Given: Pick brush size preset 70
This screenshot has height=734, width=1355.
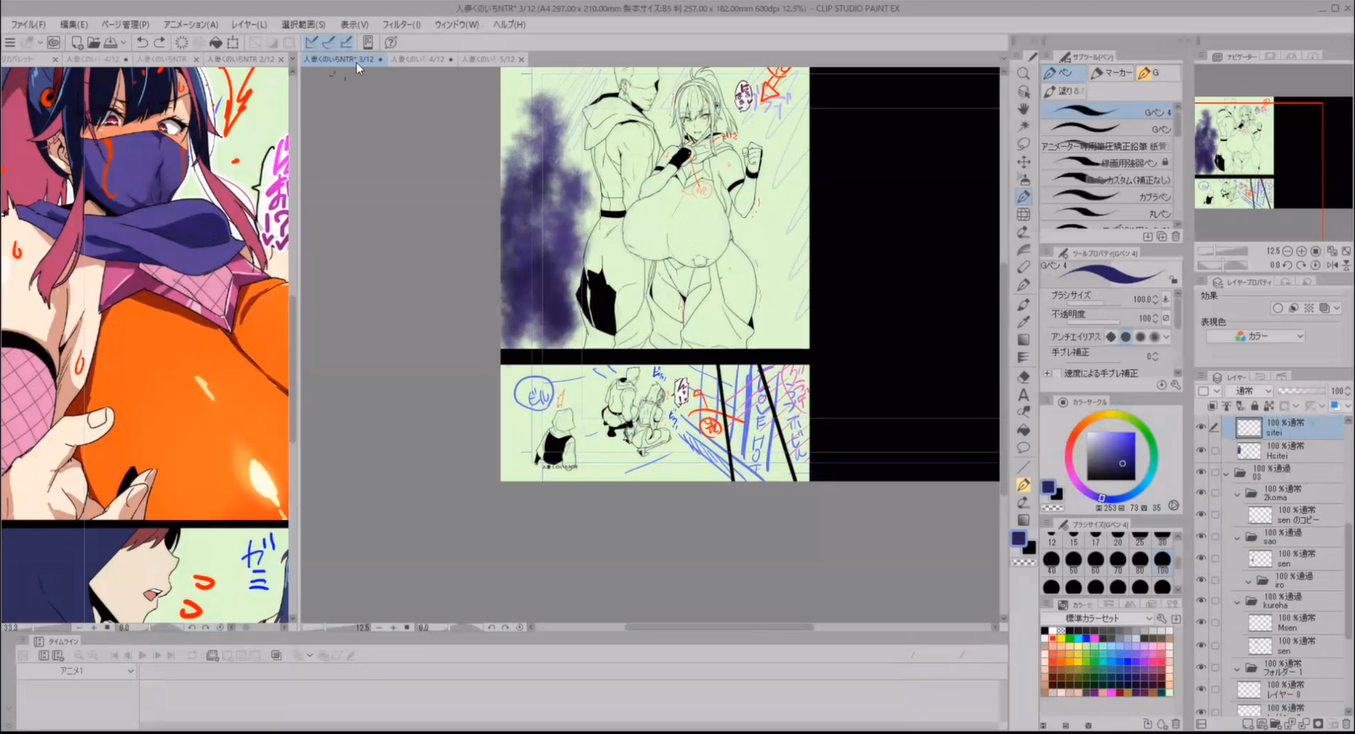Looking at the screenshot, I should (1118, 560).
